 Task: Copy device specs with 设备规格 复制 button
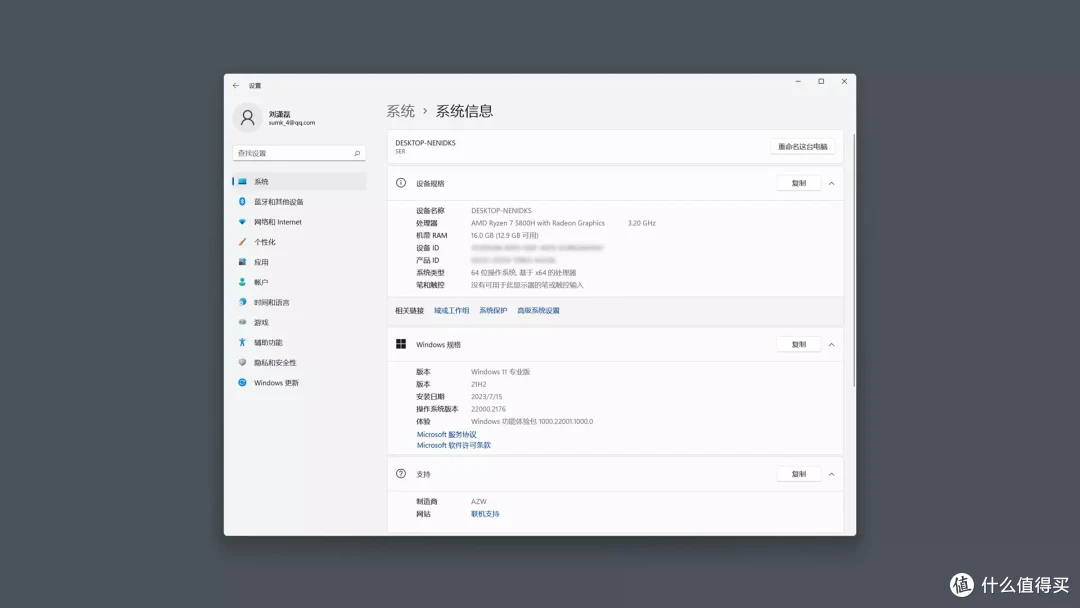pos(798,183)
